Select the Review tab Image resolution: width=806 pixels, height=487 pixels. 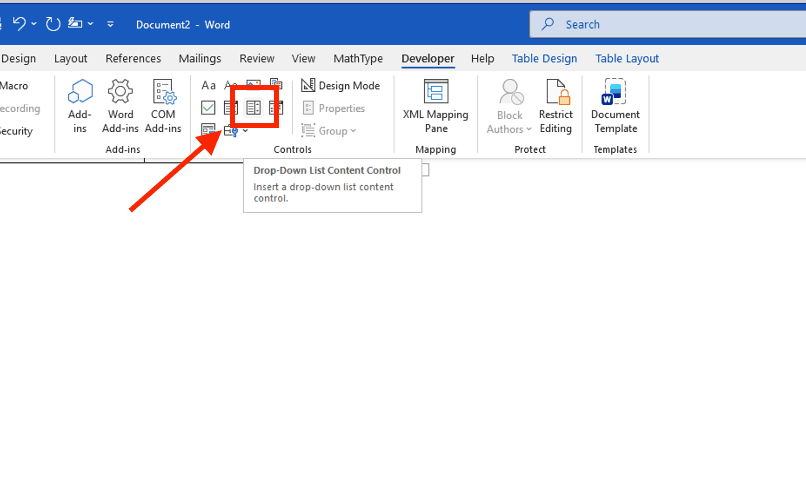(257, 59)
